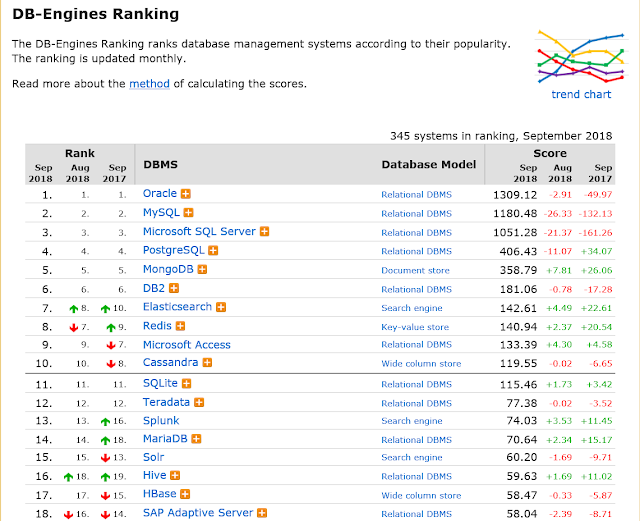
Task: Open the MySQL DBMS link
Action: click(x=161, y=213)
